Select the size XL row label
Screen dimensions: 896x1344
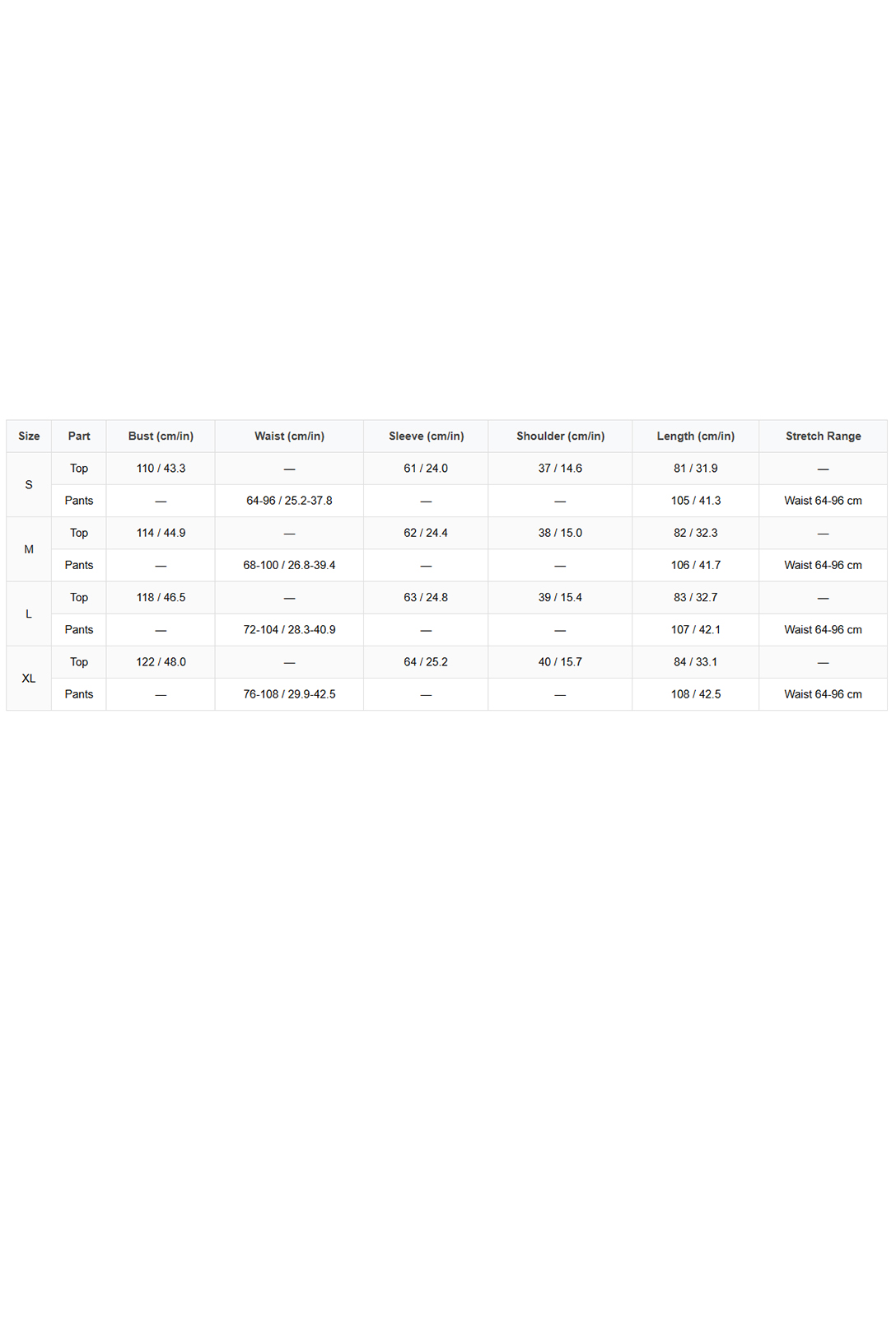click(x=29, y=679)
